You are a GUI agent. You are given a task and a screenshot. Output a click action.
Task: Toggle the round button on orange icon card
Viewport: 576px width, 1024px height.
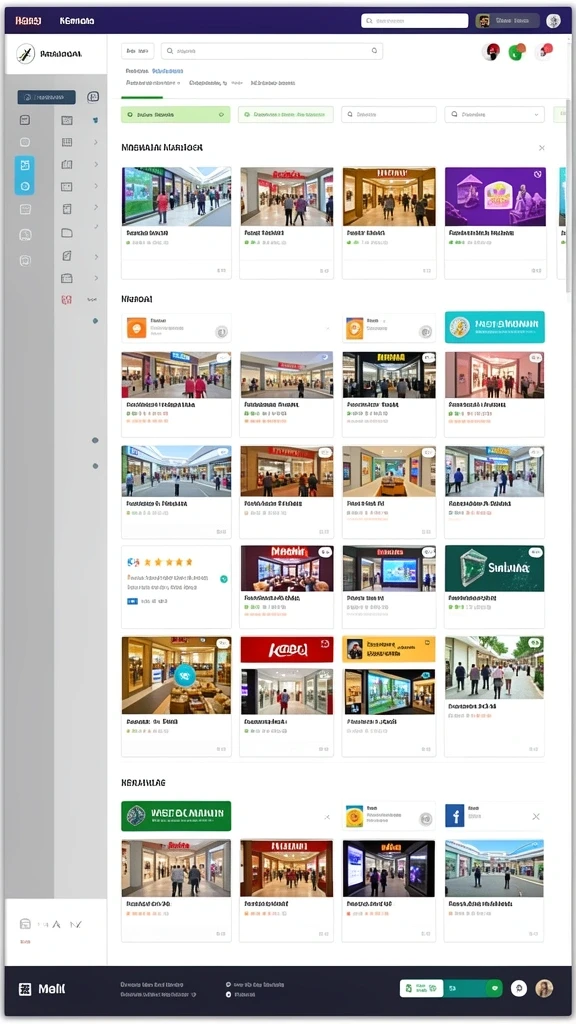pos(221,332)
